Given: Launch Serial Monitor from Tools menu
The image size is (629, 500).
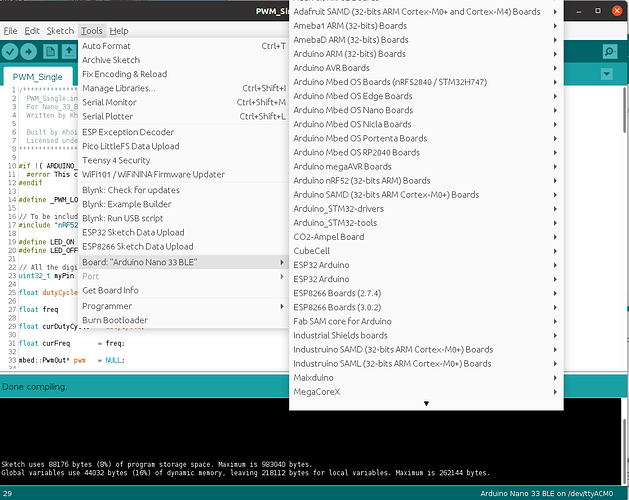Looking at the screenshot, I should [x=184, y=102].
